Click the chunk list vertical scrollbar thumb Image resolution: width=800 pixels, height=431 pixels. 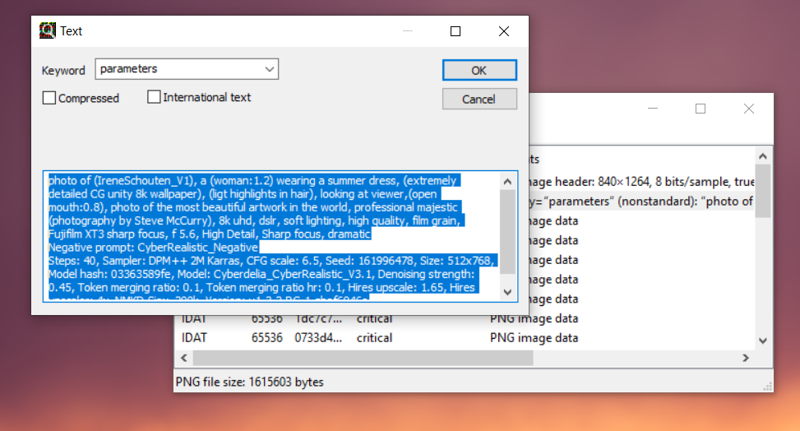point(763,191)
